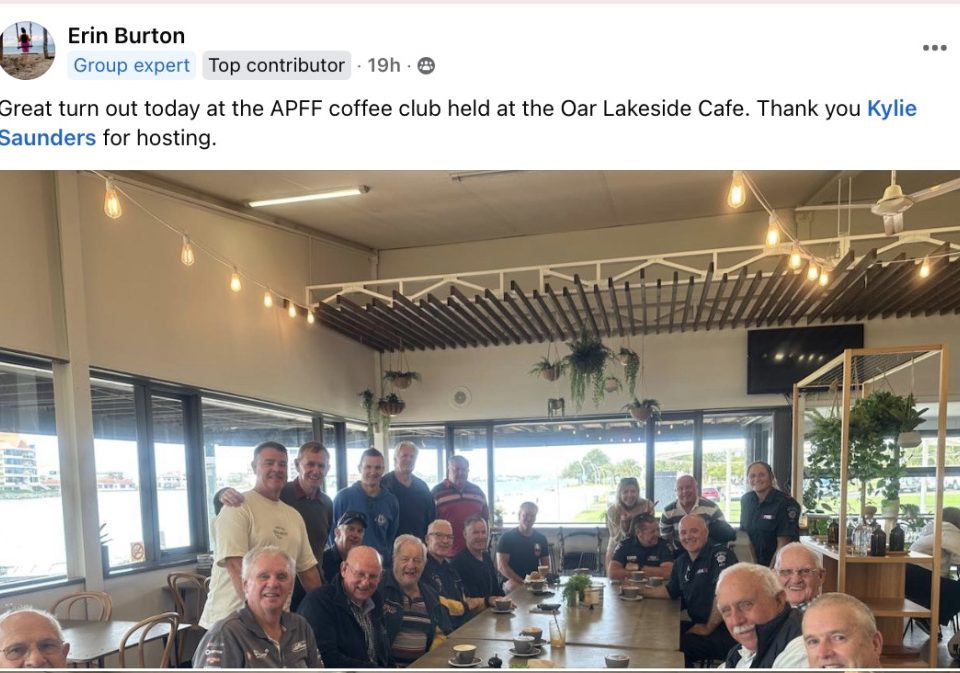Open the three-dot post options menu
960x673 pixels.
click(x=934, y=48)
